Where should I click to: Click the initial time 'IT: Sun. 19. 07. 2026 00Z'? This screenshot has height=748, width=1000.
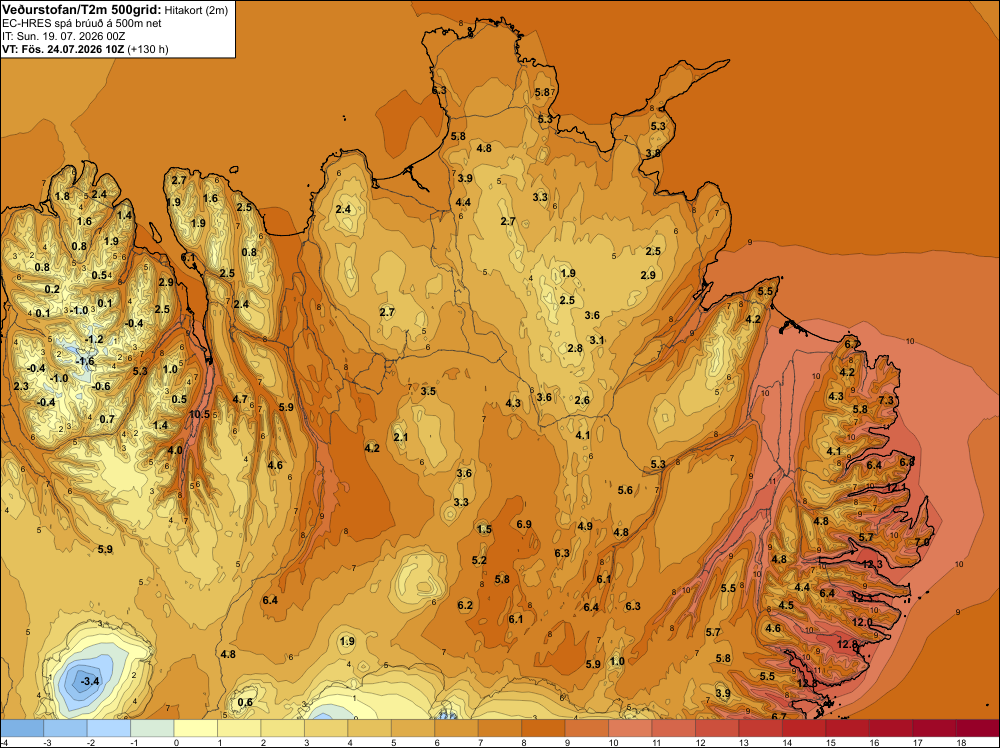coord(64,36)
